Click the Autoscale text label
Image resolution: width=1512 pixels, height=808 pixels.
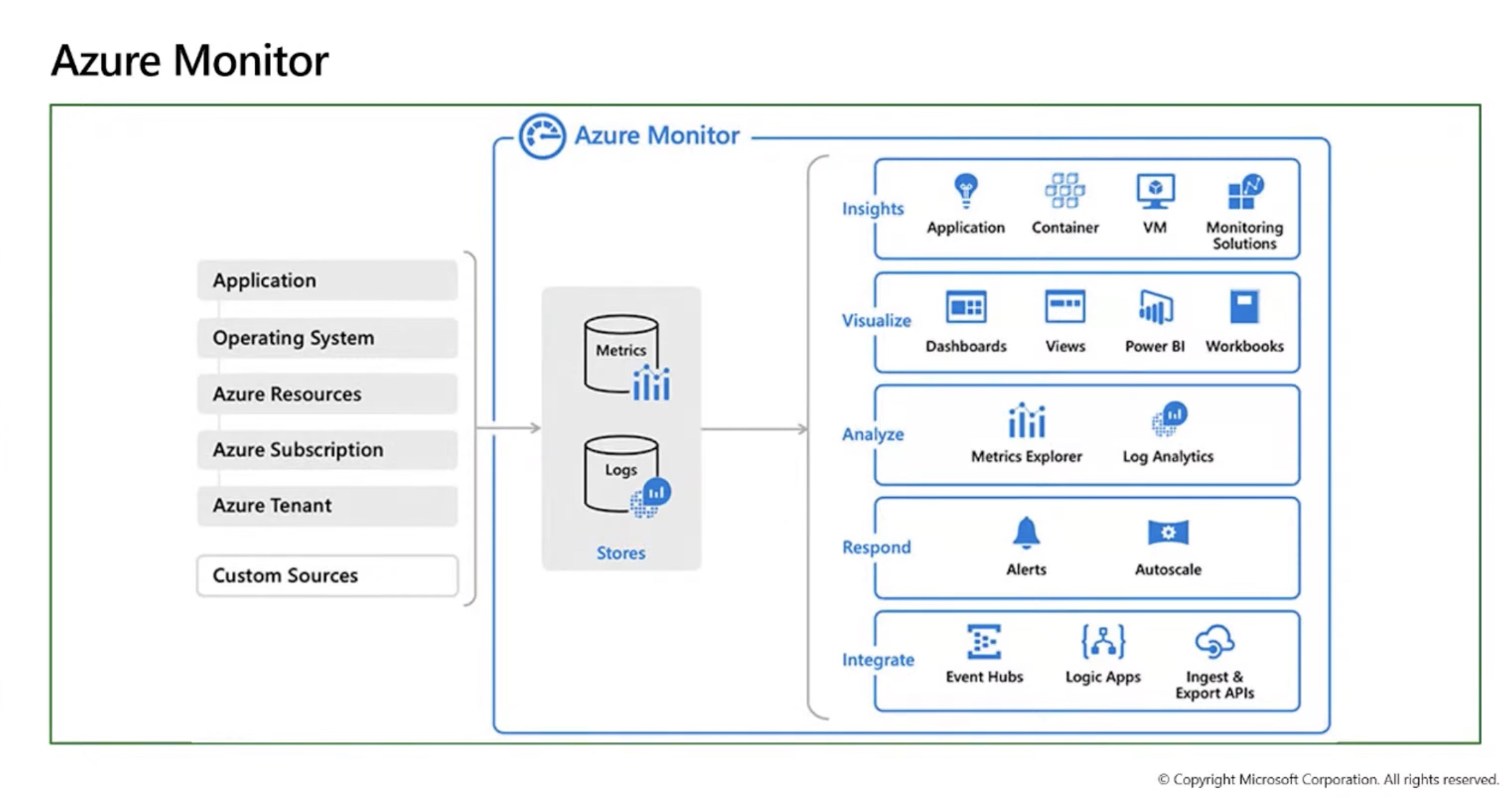[1168, 570]
